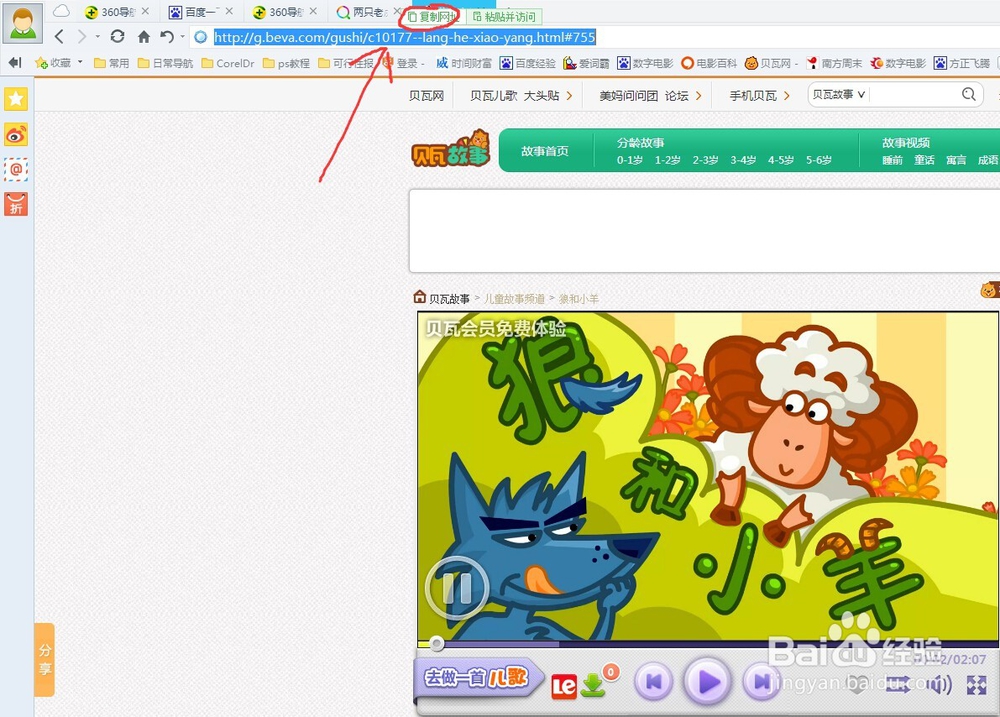1000x717 pixels.
Task: Open the cloud sync icon
Action: click(61, 11)
